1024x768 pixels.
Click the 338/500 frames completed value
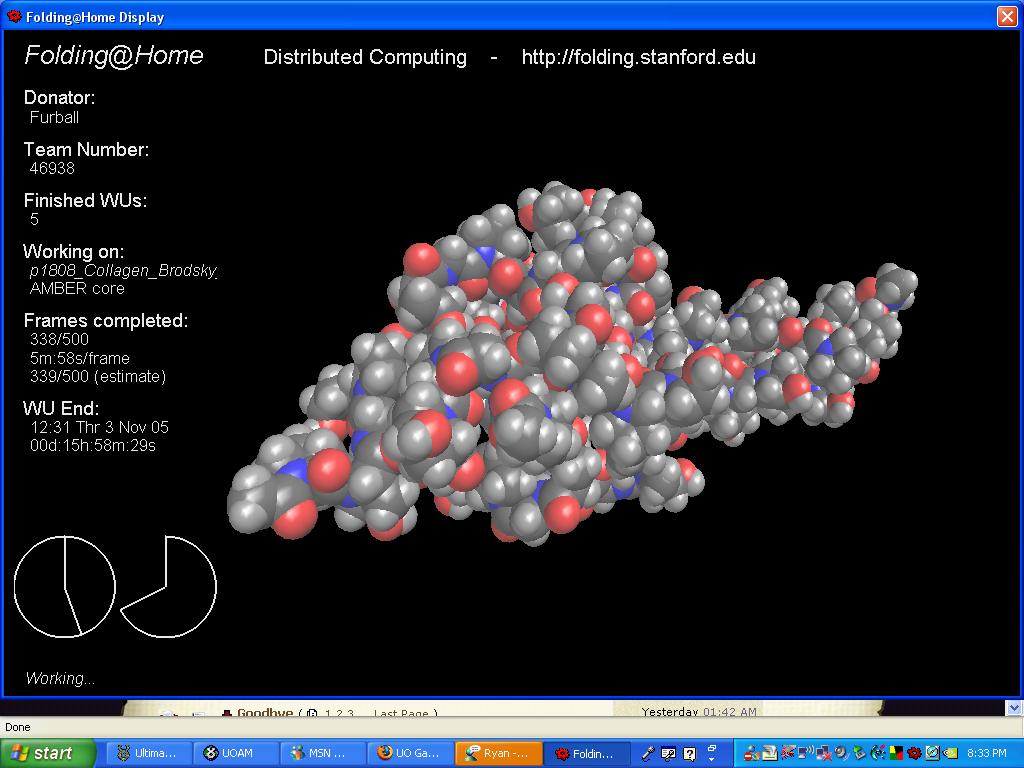coord(59,339)
